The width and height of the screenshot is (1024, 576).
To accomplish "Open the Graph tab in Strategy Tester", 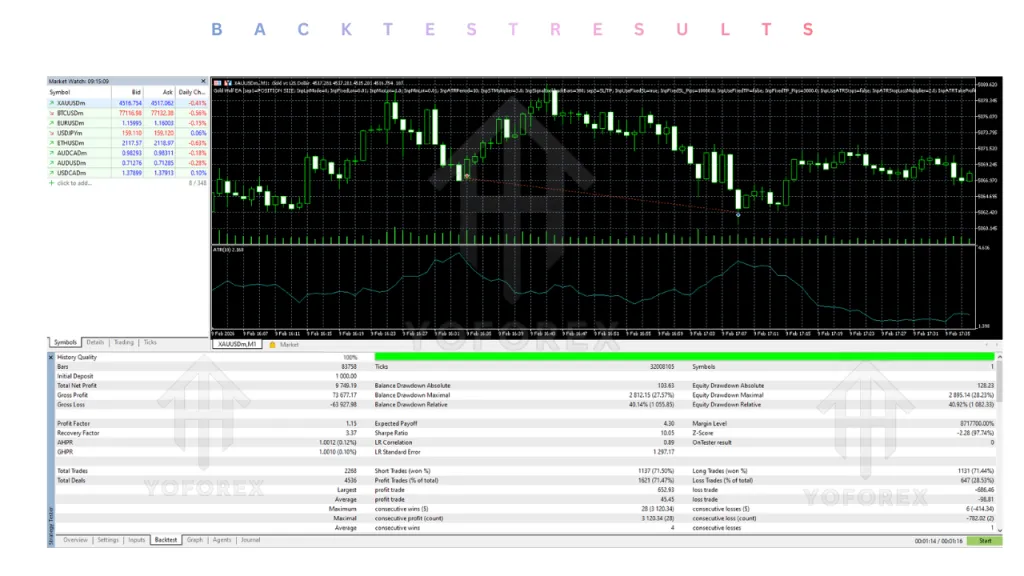I will click(195, 540).
